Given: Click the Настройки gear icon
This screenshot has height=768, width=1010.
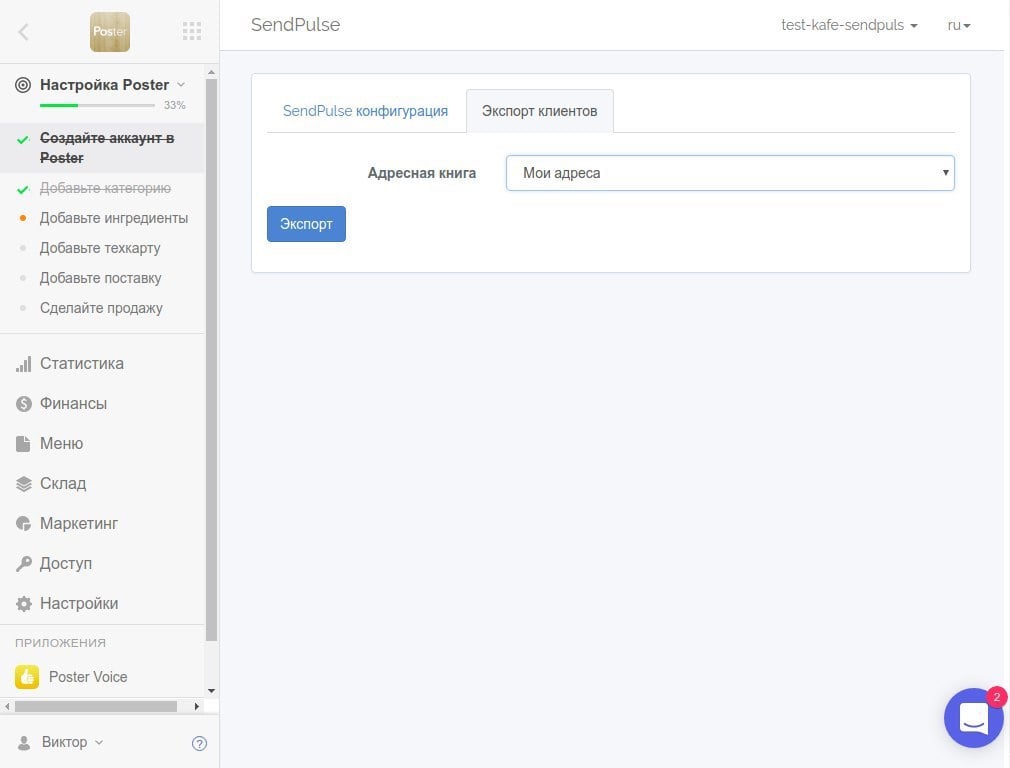Looking at the screenshot, I should click(23, 604).
